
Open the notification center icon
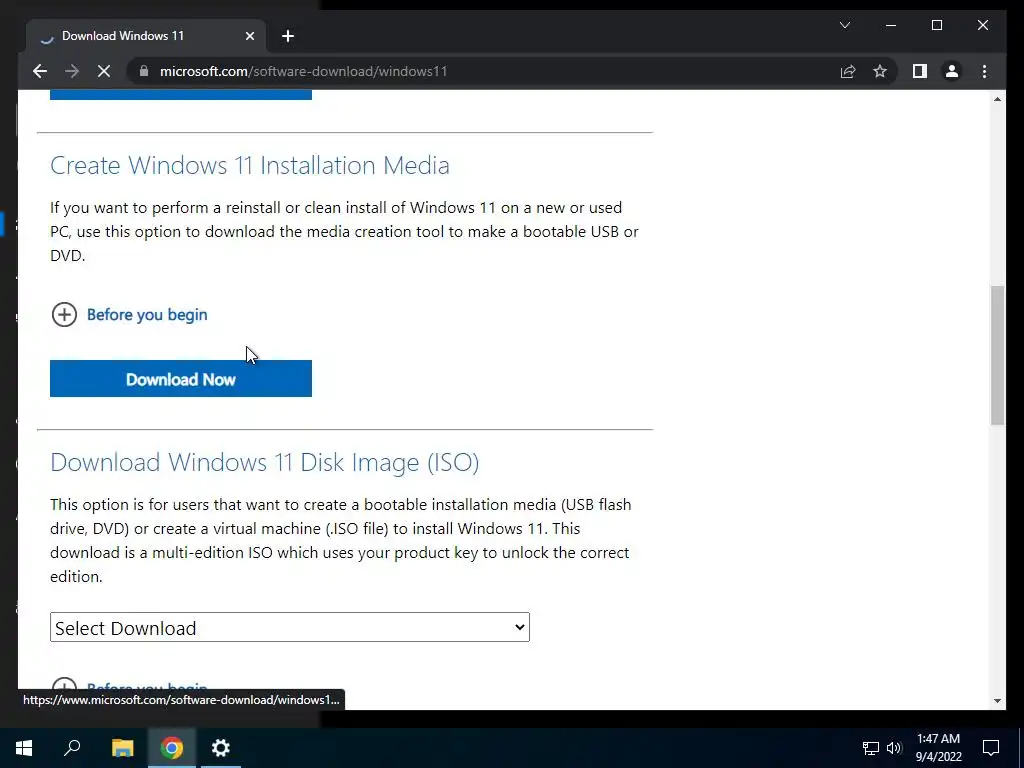pos(991,748)
